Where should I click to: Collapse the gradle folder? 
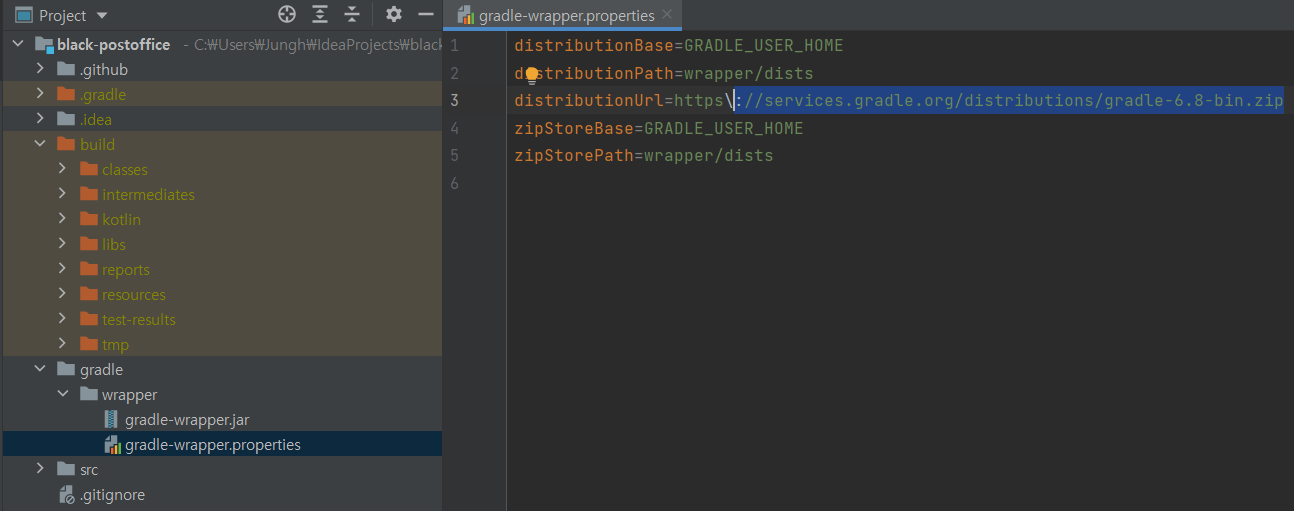point(40,369)
